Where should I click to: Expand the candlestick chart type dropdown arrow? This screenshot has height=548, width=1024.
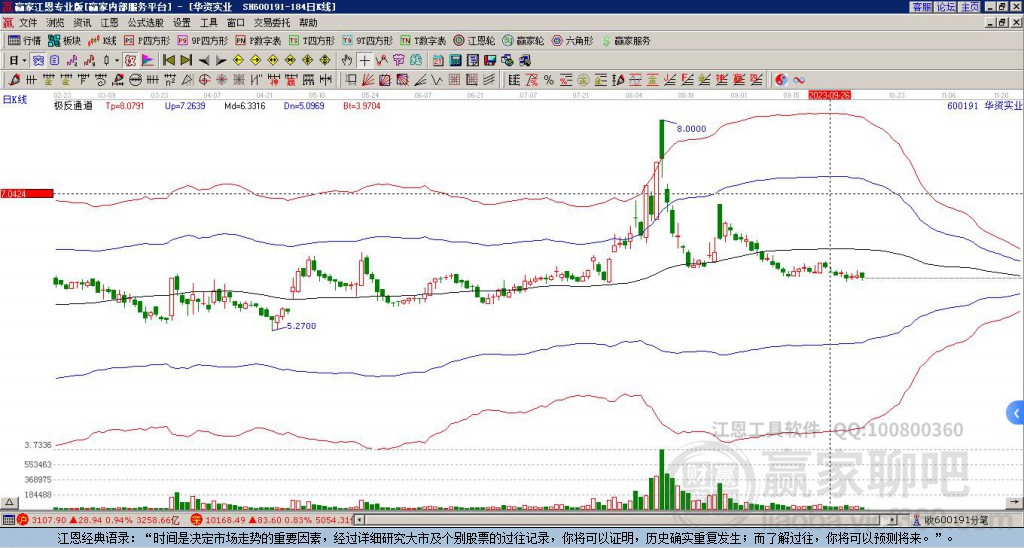[117, 61]
